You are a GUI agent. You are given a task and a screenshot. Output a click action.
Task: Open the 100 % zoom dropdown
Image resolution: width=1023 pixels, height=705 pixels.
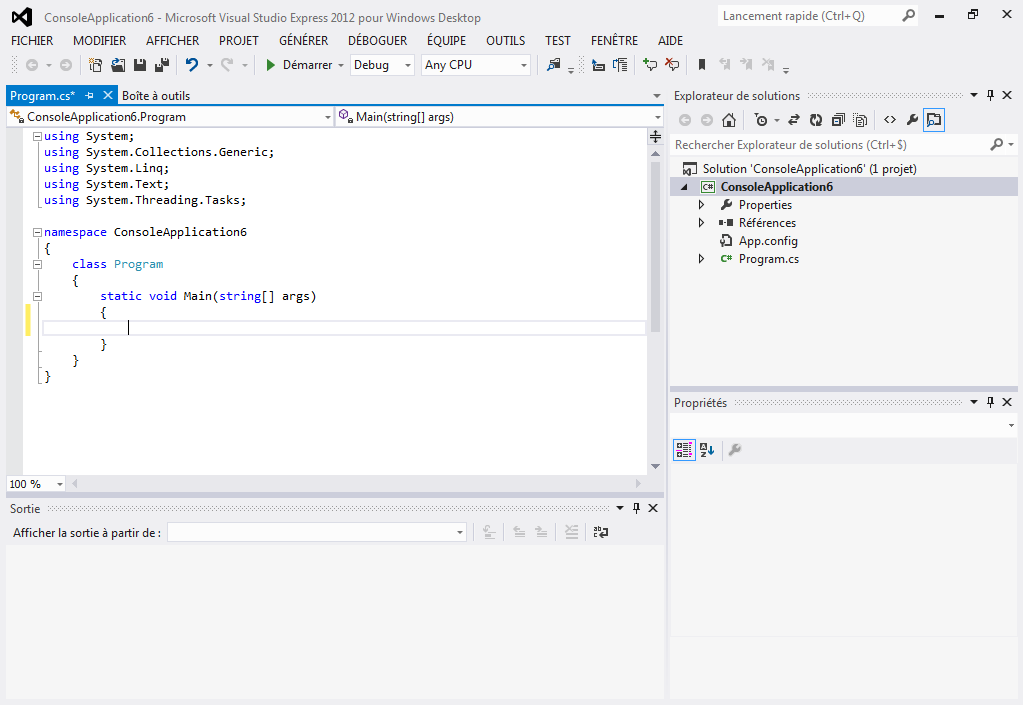(x=37, y=484)
